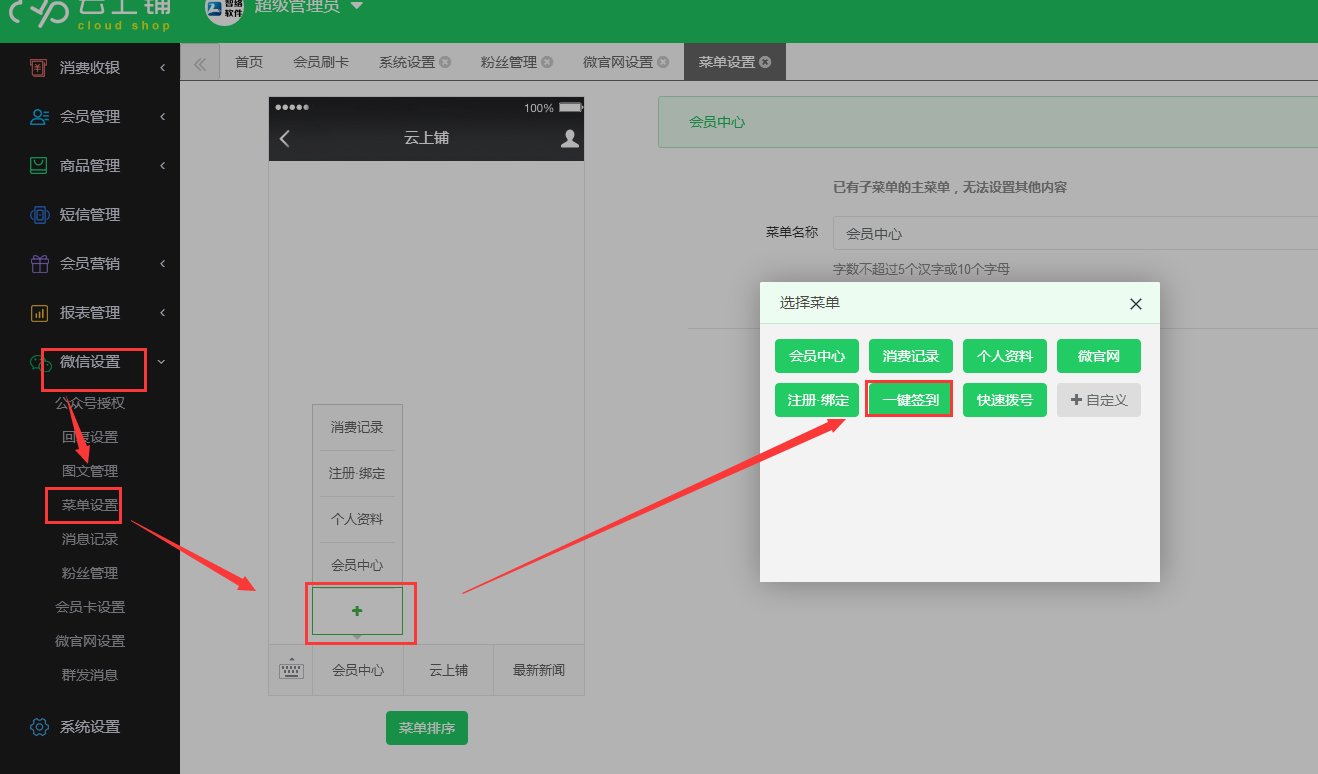Click the 会员管理 sidebar icon
Screen dimensions: 1318x774
(39, 116)
